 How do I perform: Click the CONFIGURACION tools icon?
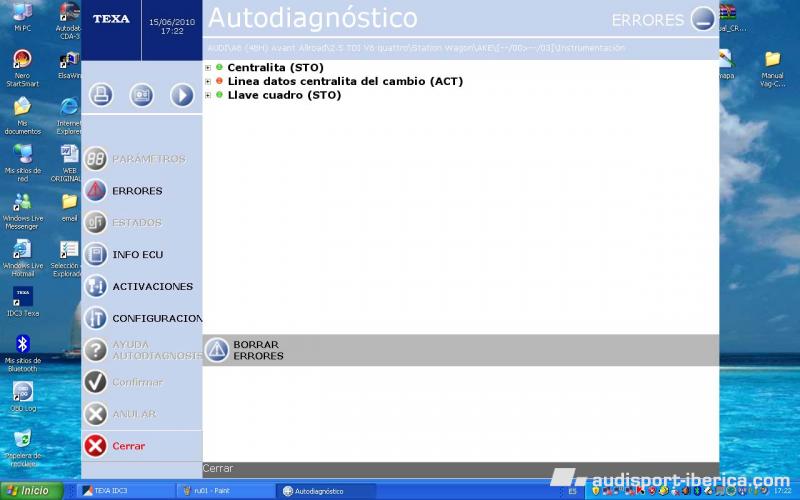tap(95, 318)
